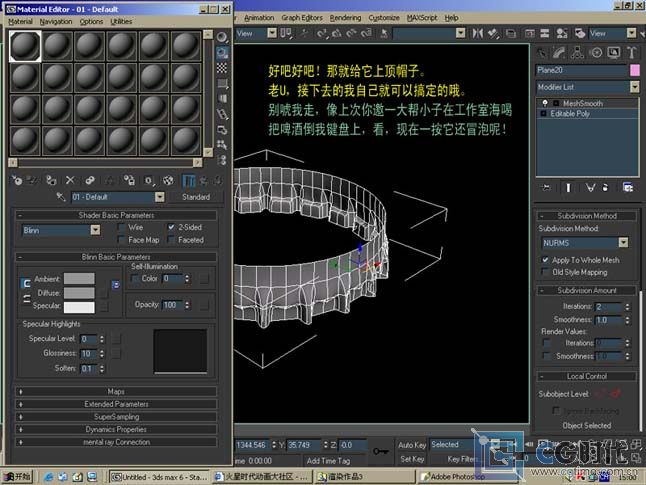Expand Maps rollout in Material Editor
The height and width of the screenshot is (485, 646).
[116, 391]
